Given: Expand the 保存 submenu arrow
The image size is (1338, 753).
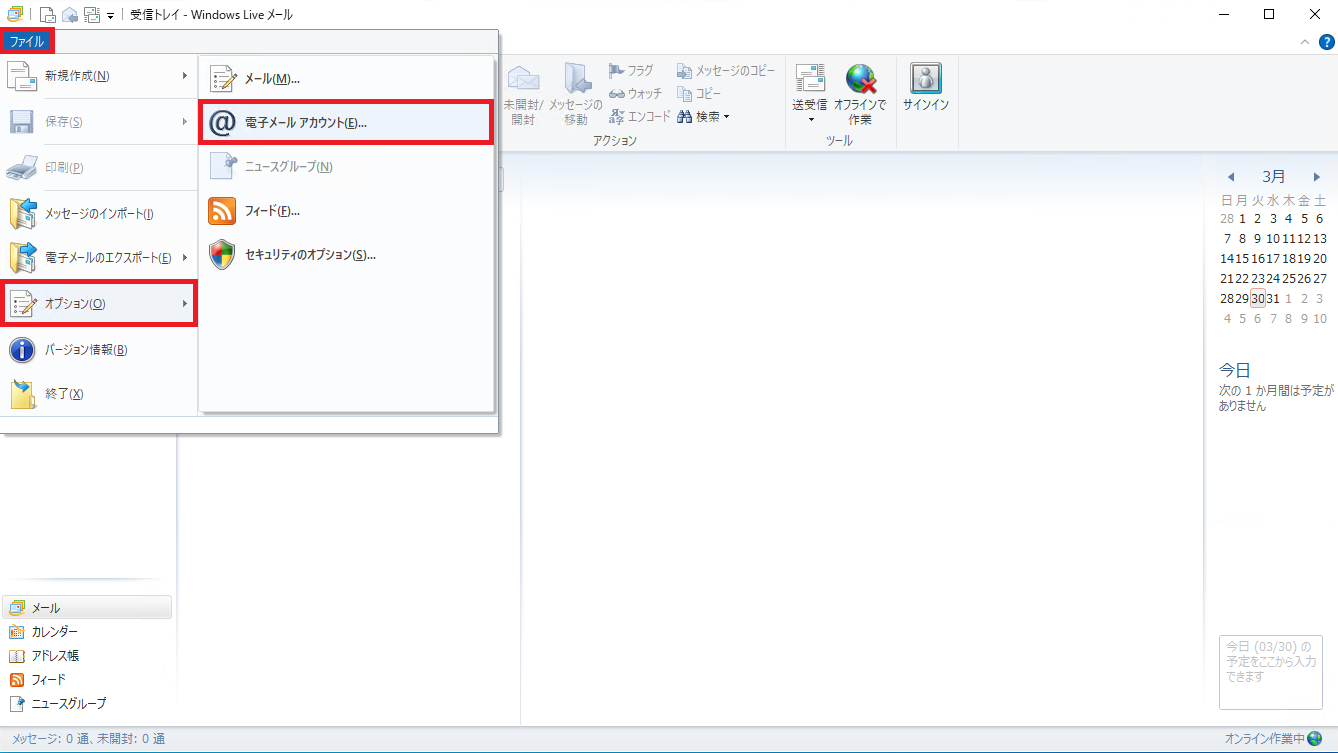Looking at the screenshot, I should (185, 122).
